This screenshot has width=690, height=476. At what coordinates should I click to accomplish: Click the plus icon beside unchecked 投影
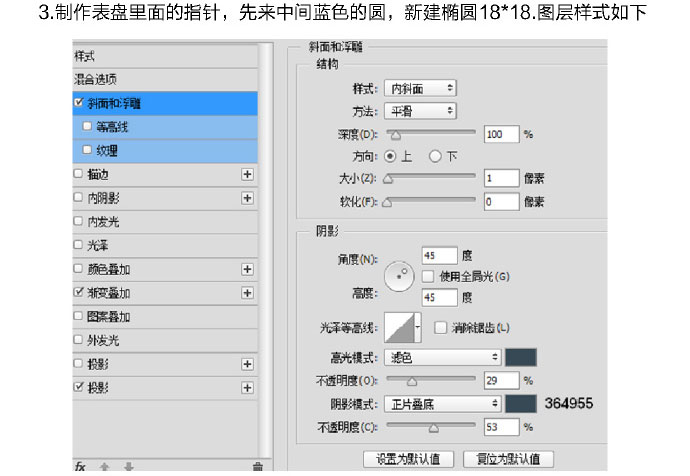[247, 364]
